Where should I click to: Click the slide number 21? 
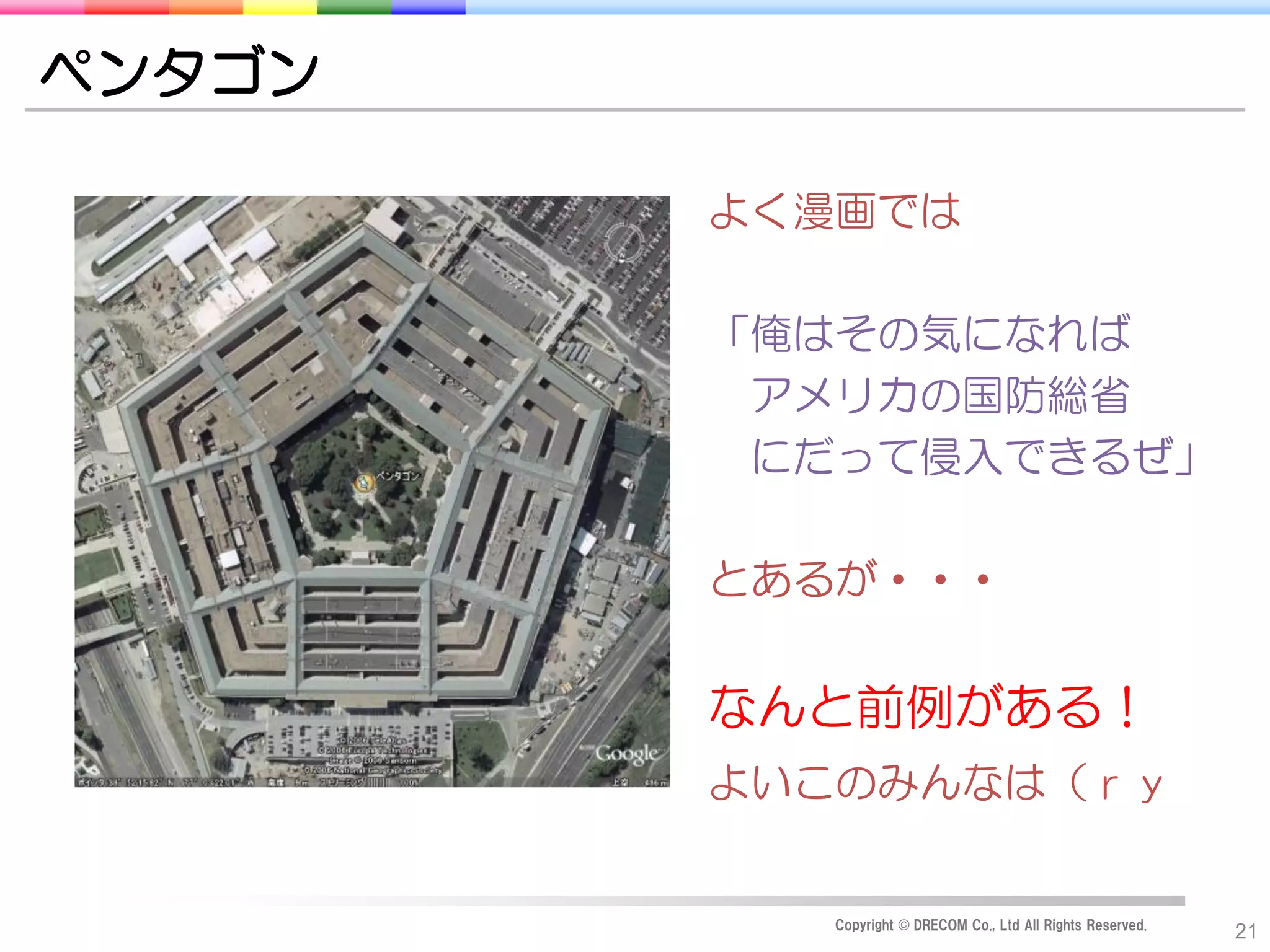(1246, 931)
